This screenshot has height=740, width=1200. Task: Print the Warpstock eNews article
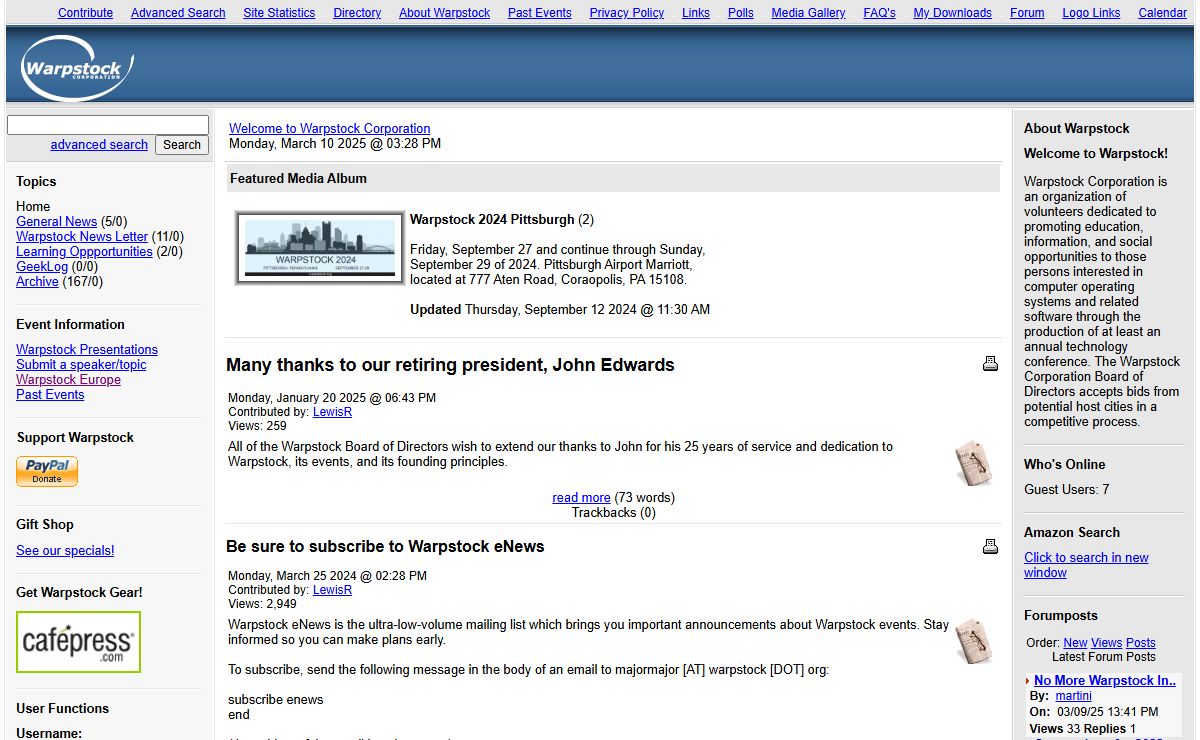pyautogui.click(x=990, y=546)
